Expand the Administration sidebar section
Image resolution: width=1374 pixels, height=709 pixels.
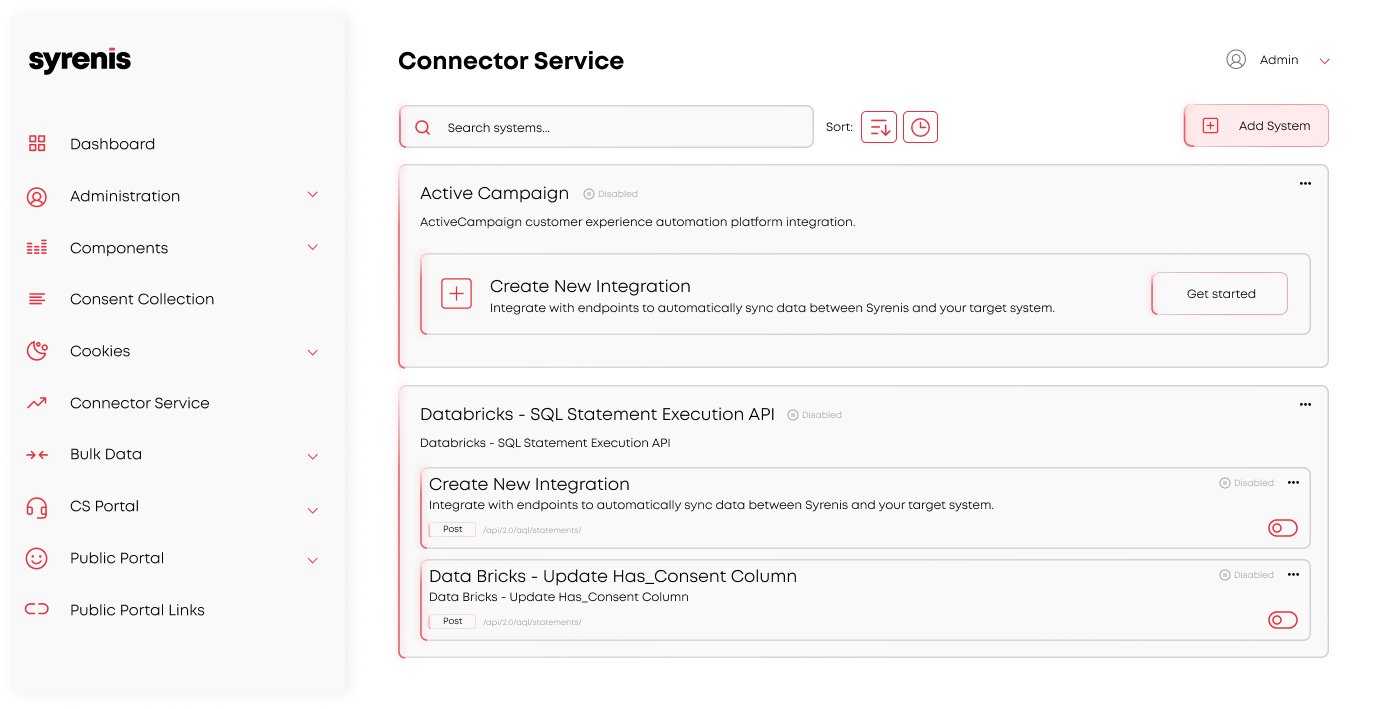tap(313, 195)
